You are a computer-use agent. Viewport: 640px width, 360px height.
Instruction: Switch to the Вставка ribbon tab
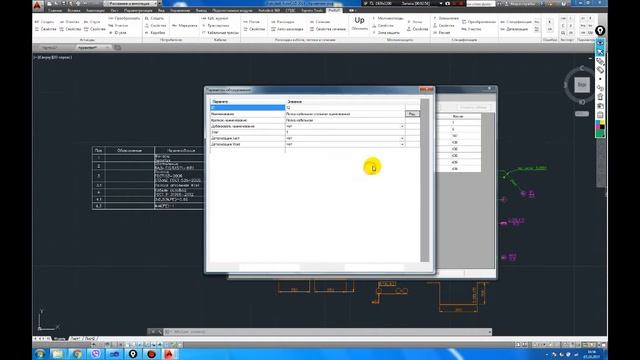(x=74, y=11)
